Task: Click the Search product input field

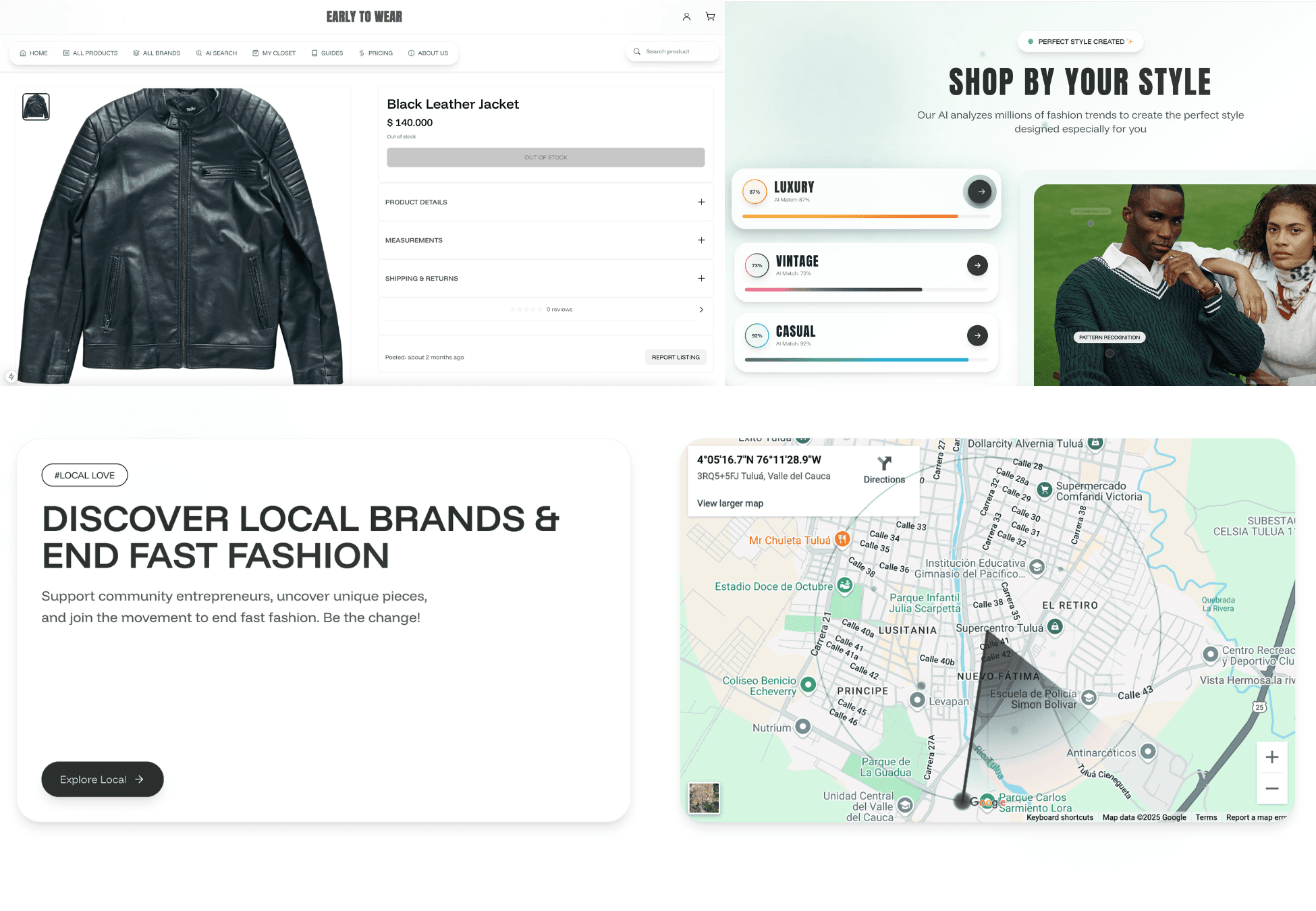Action: (672, 51)
